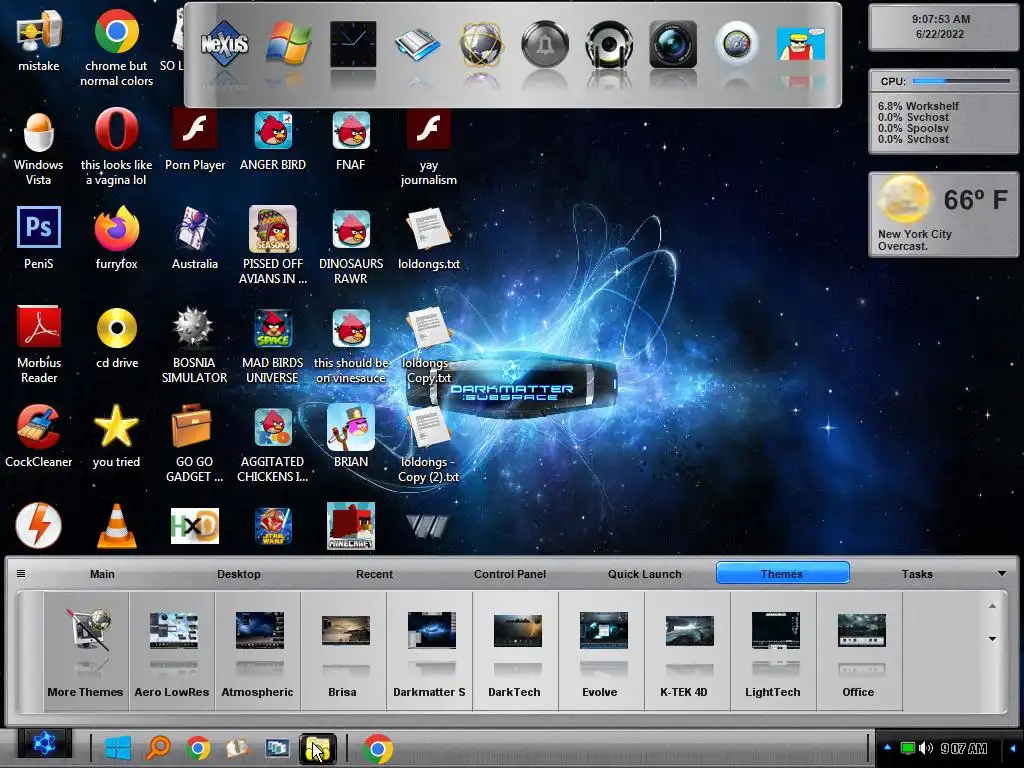Click the system tray volume speaker icon
1024x768 pixels.
click(x=925, y=748)
